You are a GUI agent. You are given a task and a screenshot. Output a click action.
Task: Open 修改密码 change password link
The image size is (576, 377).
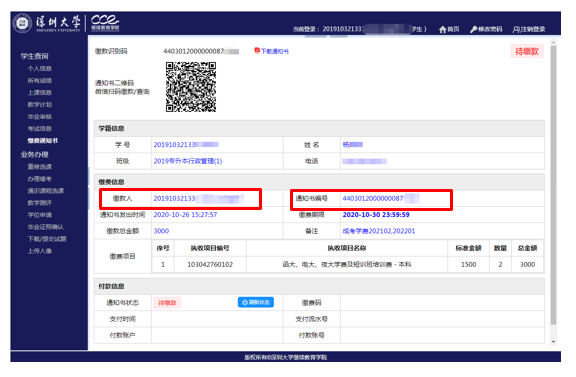pos(490,29)
